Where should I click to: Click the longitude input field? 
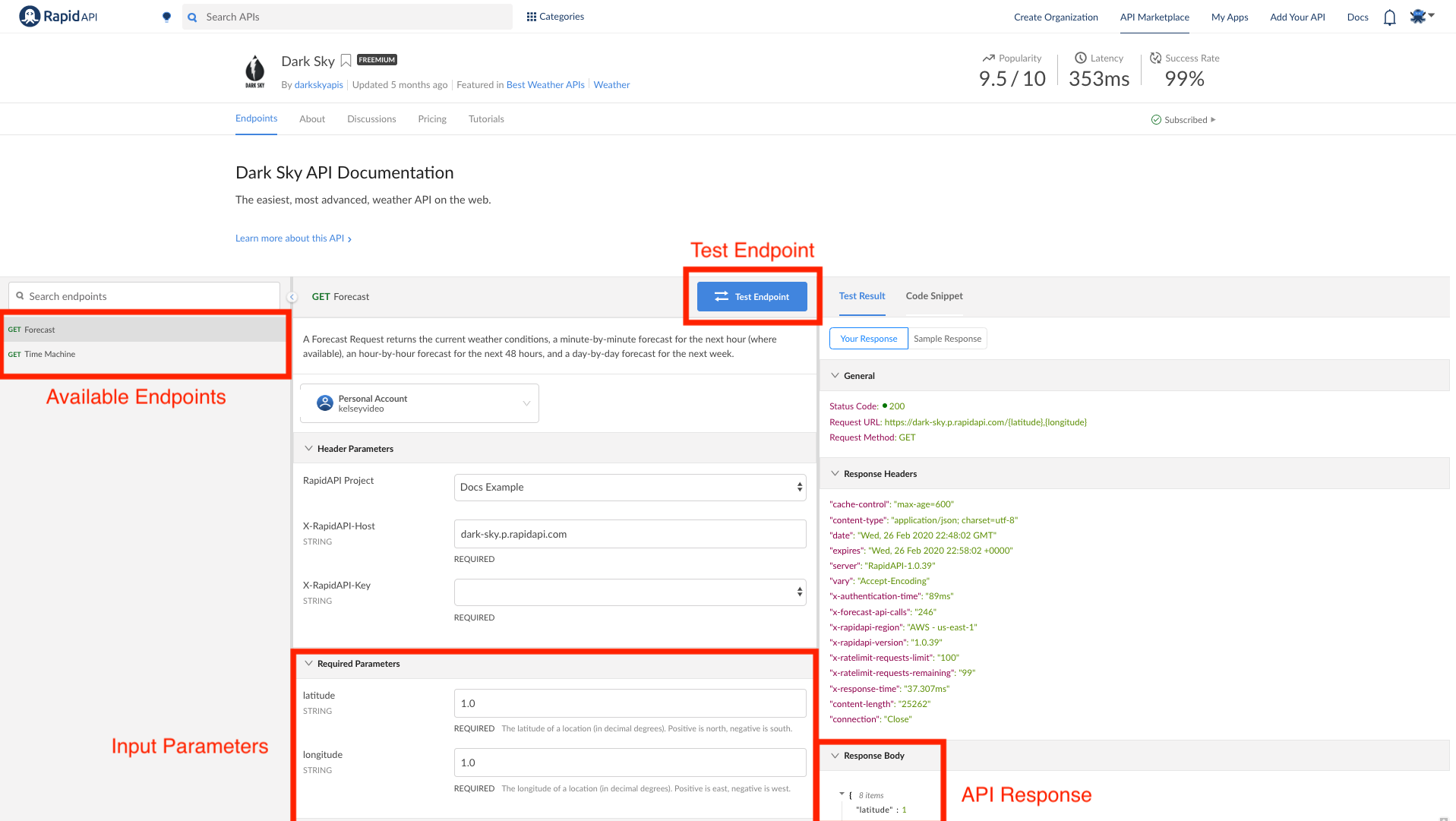630,763
